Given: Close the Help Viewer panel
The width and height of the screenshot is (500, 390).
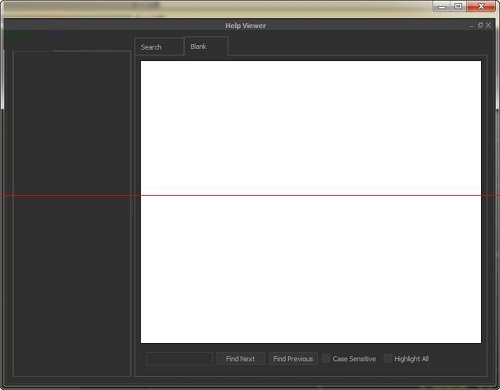Looking at the screenshot, I should click(488, 25).
